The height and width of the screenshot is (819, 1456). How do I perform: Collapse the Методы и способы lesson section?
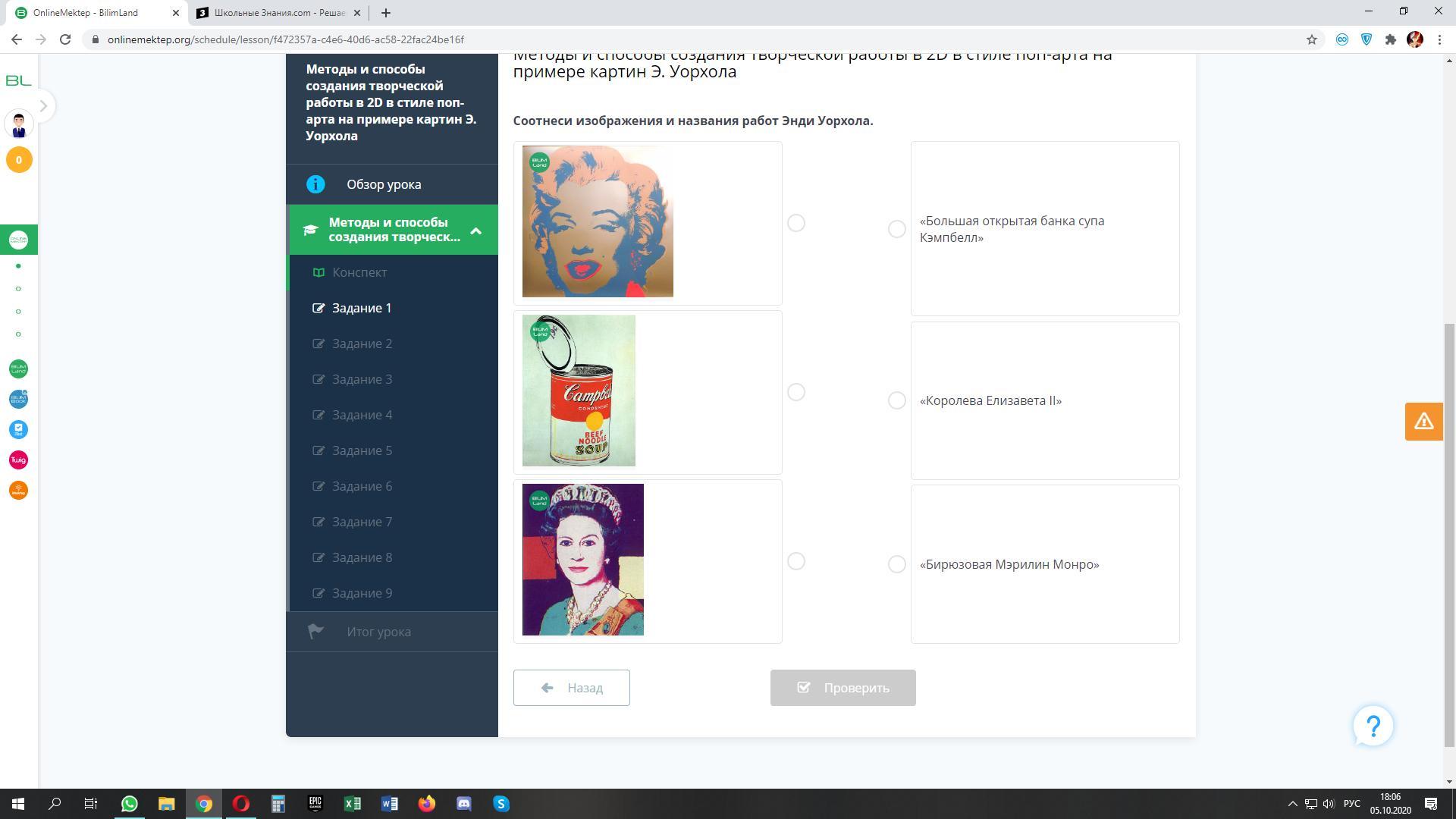point(476,231)
